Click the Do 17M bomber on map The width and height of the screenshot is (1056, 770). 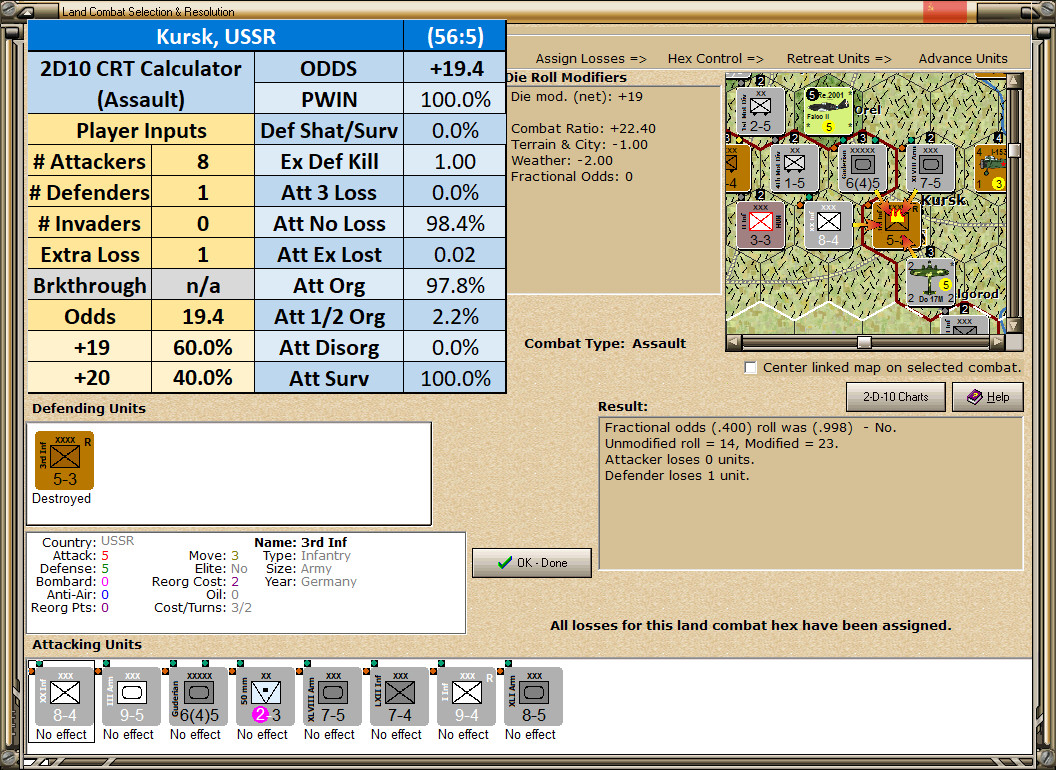[929, 283]
